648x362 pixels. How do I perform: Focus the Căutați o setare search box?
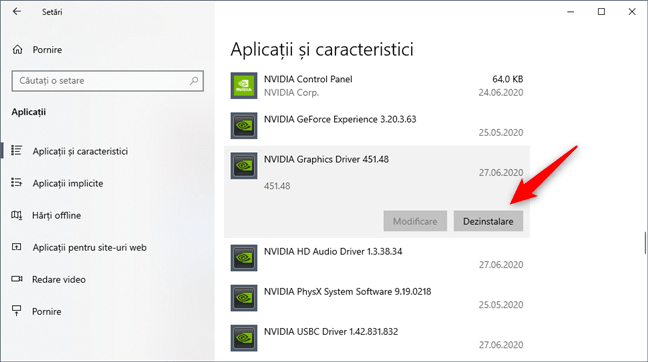pyautogui.click(x=107, y=81)
